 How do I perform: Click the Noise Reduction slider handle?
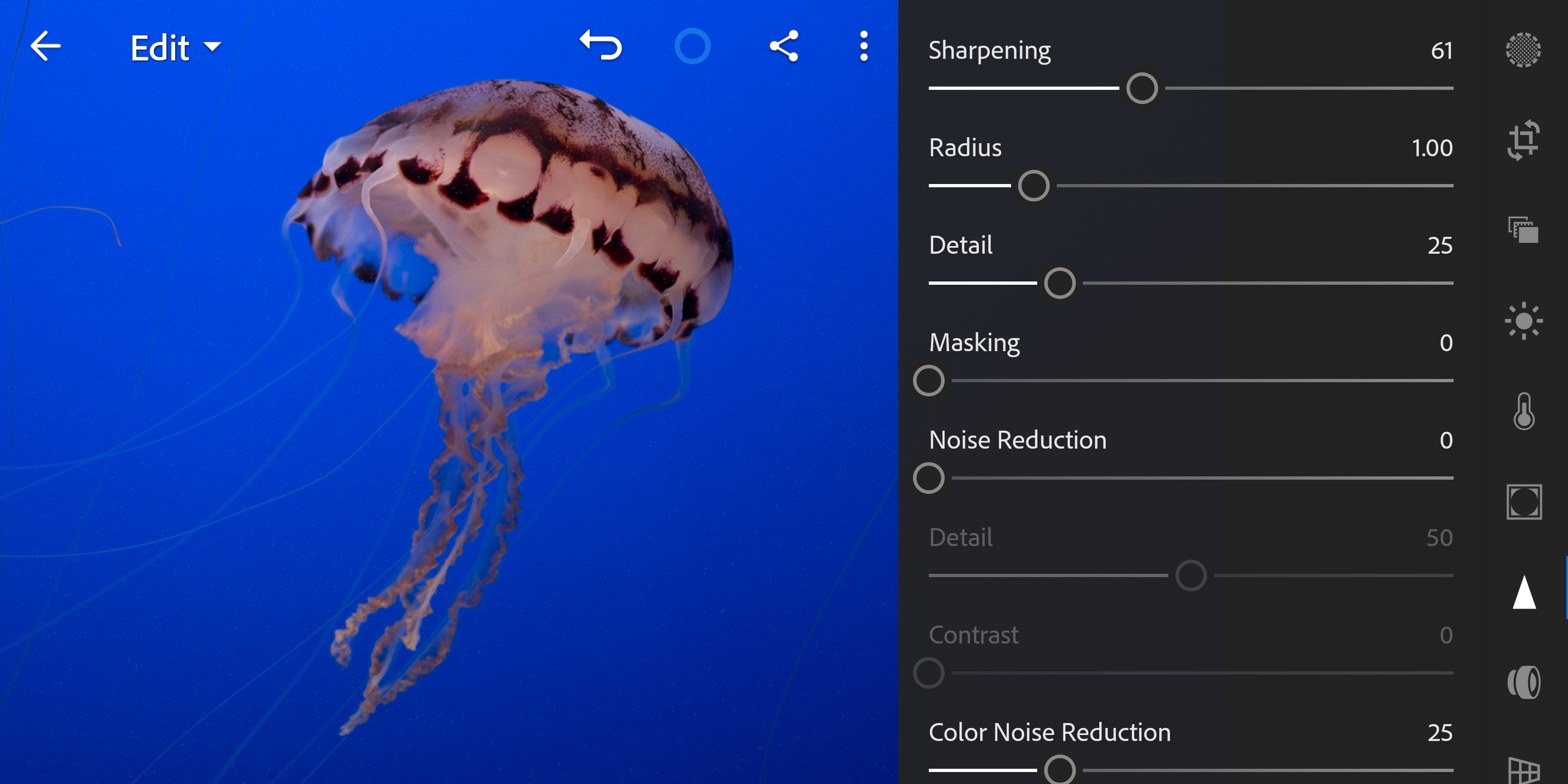(x=929, y=479)
